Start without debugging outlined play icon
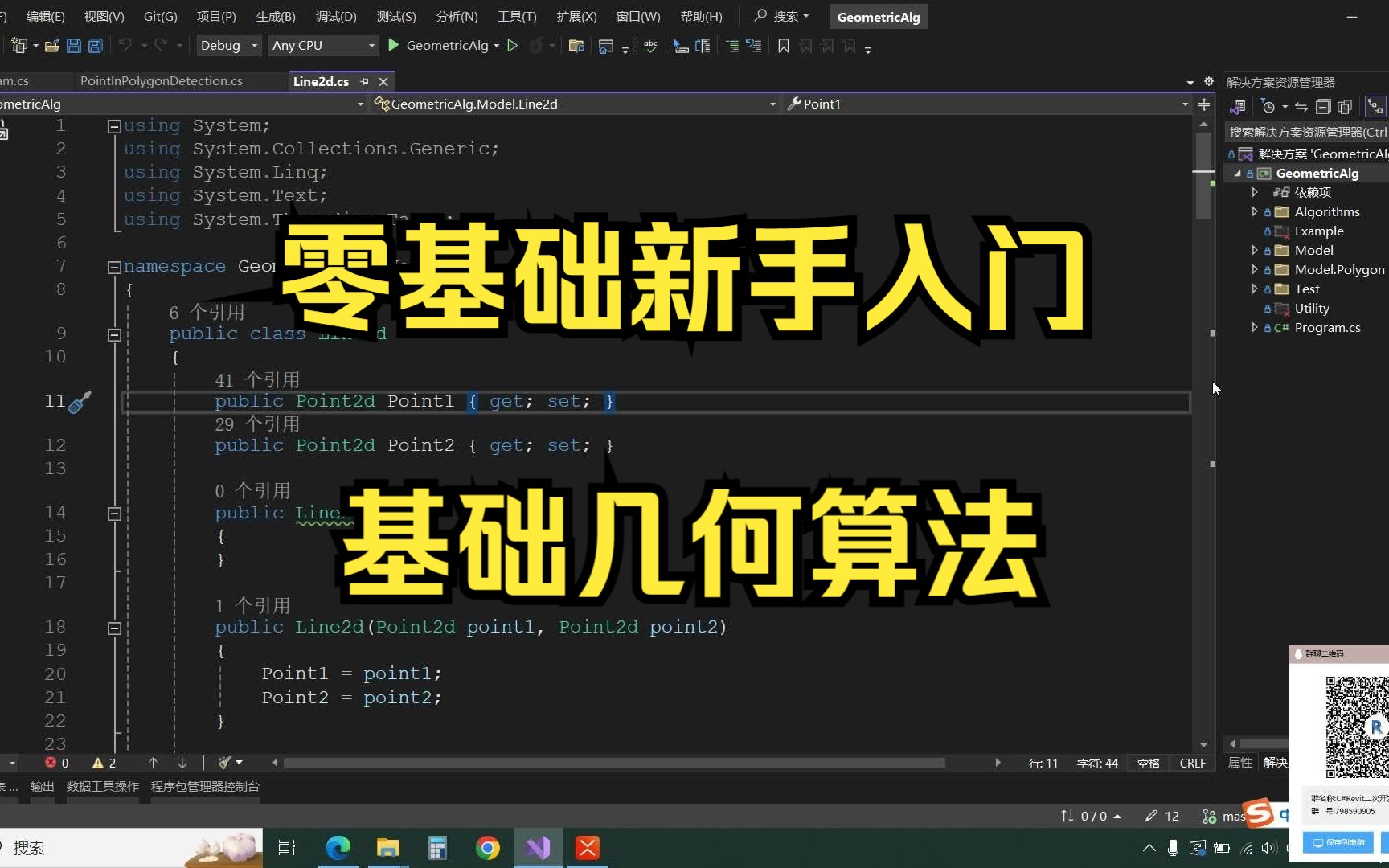 (513, 46)
